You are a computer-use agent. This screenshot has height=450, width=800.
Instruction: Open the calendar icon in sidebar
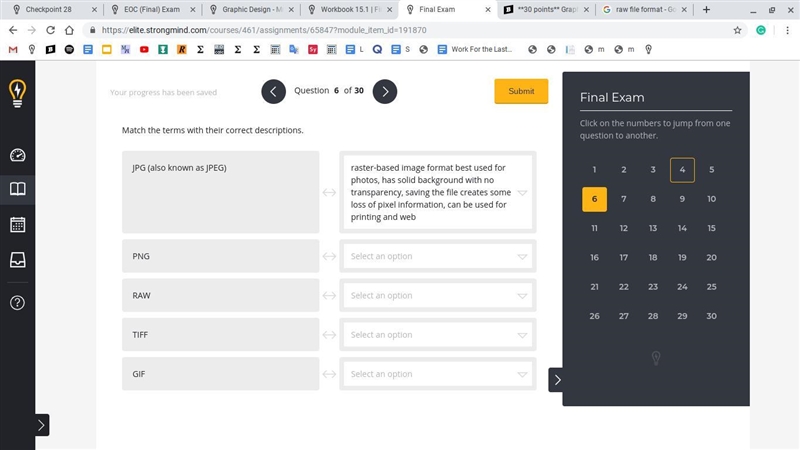(x=17, y=224)
